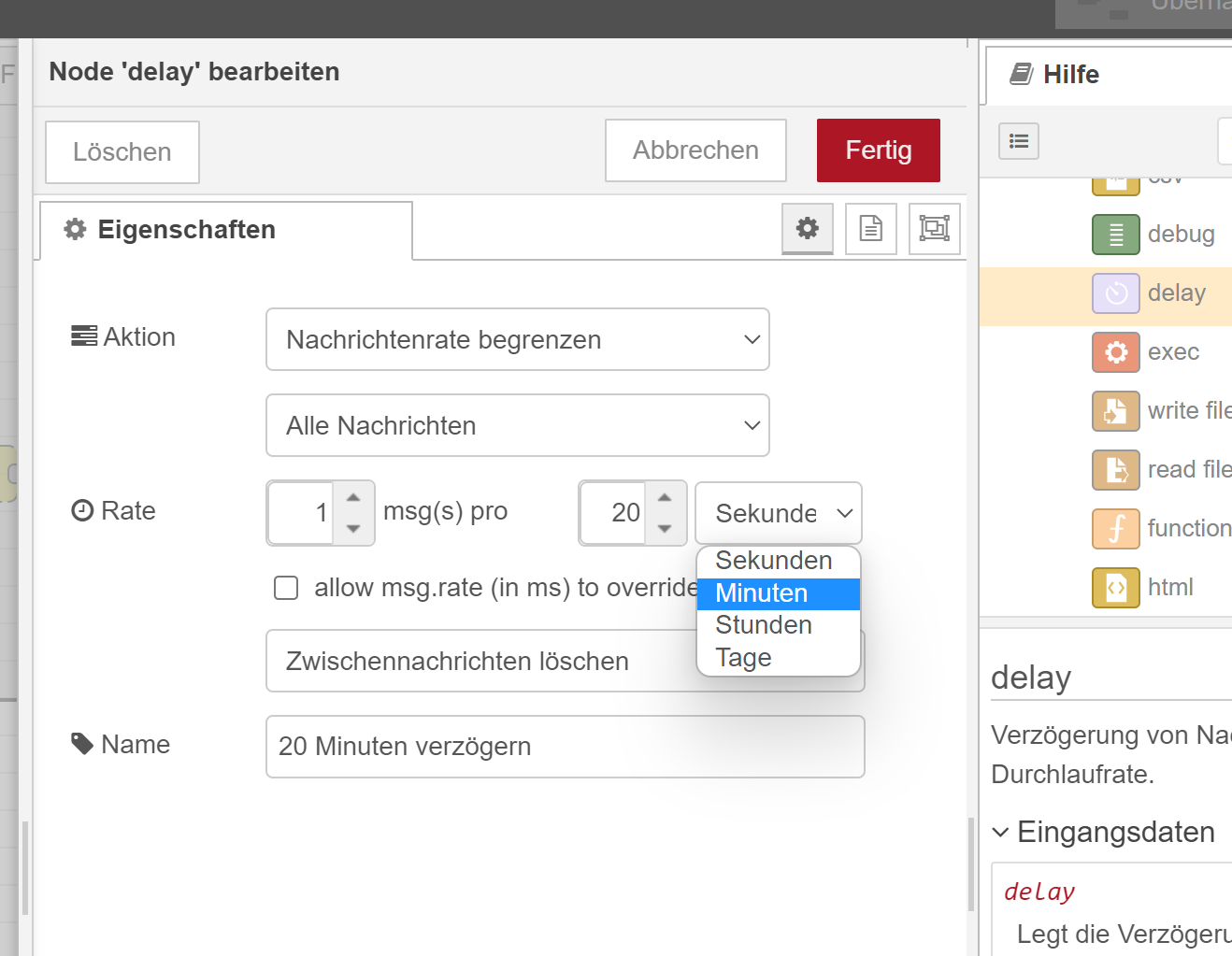Open node properties gear icon tab
The width and height of the screenshot is (1232, 956).
[x=808, y=228]
